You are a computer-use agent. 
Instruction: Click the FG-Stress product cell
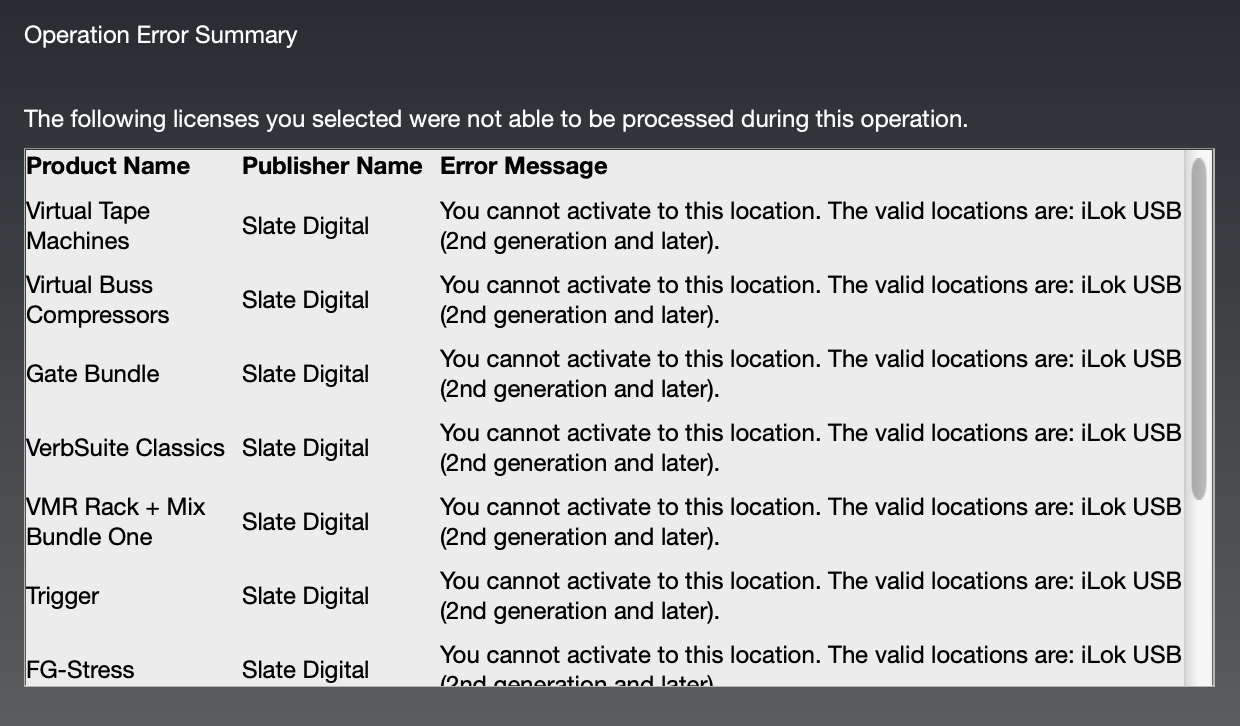(x=80, y=670)
